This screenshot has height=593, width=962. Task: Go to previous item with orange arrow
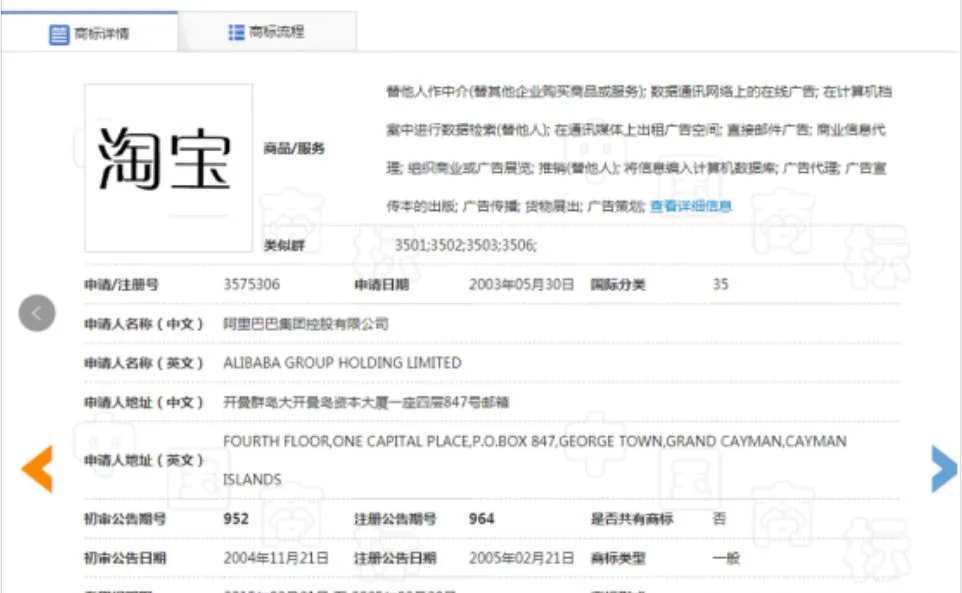click(x=37, y=469)
